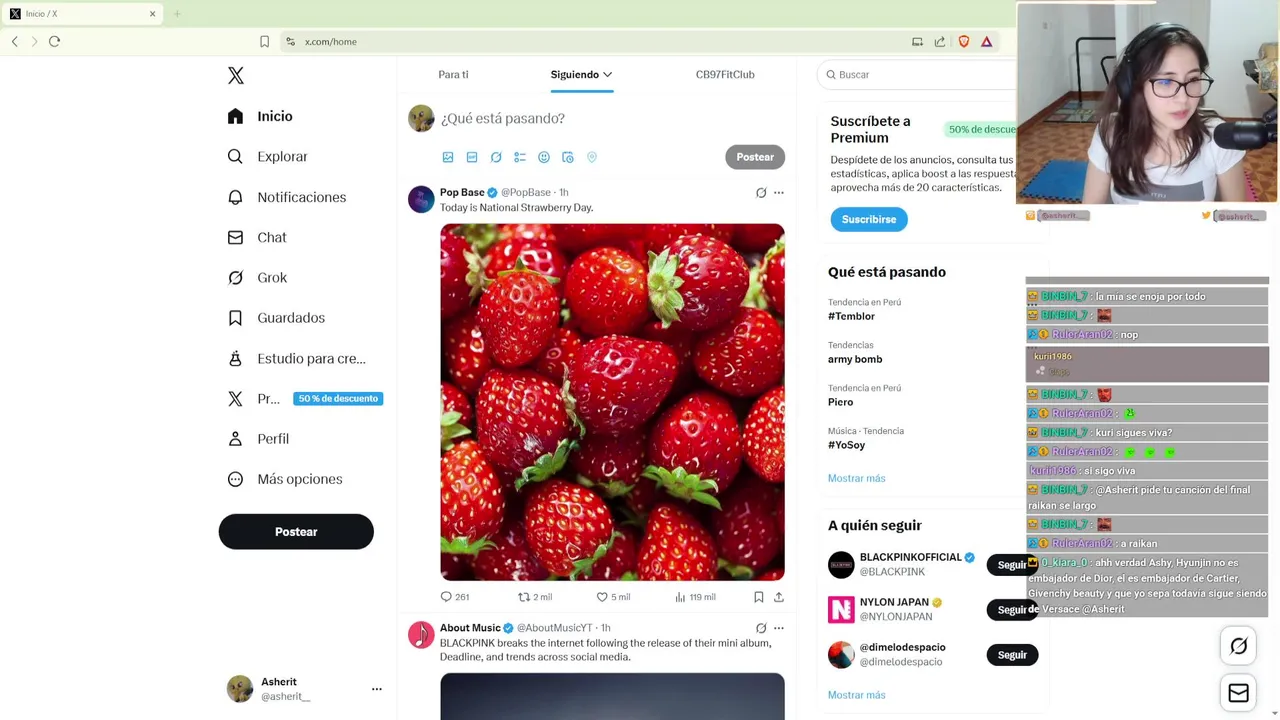
Task: Follow the NYLON JAPAN account
Action: (1008, 609)
